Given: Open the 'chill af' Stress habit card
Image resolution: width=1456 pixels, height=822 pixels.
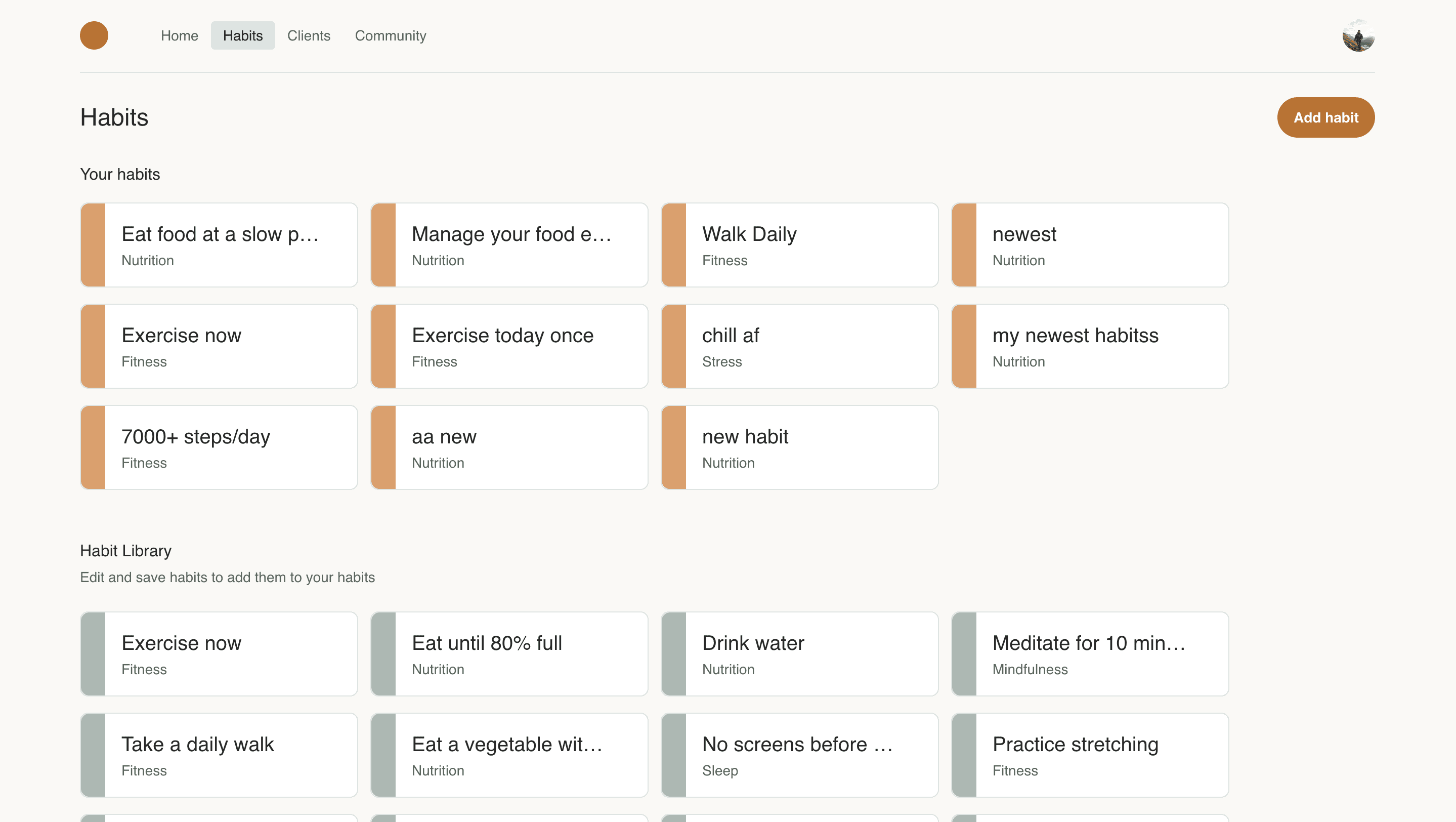Looking at the screenshot, I should point(800,346).
